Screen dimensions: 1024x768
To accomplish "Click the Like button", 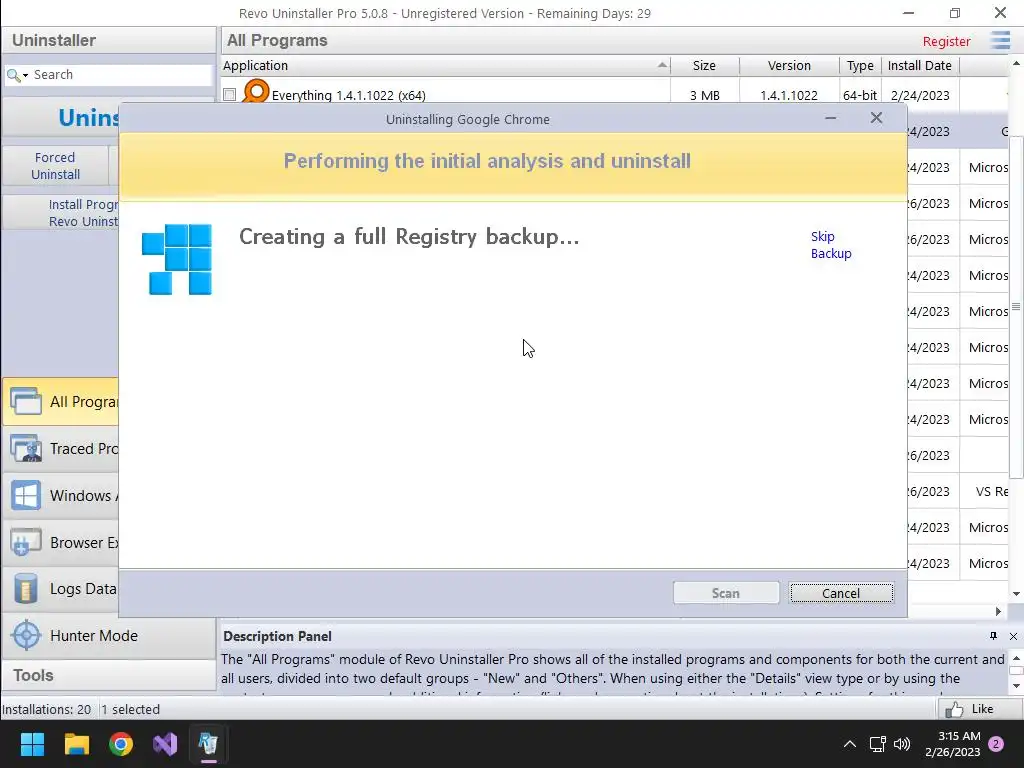I will click(980, 709).
